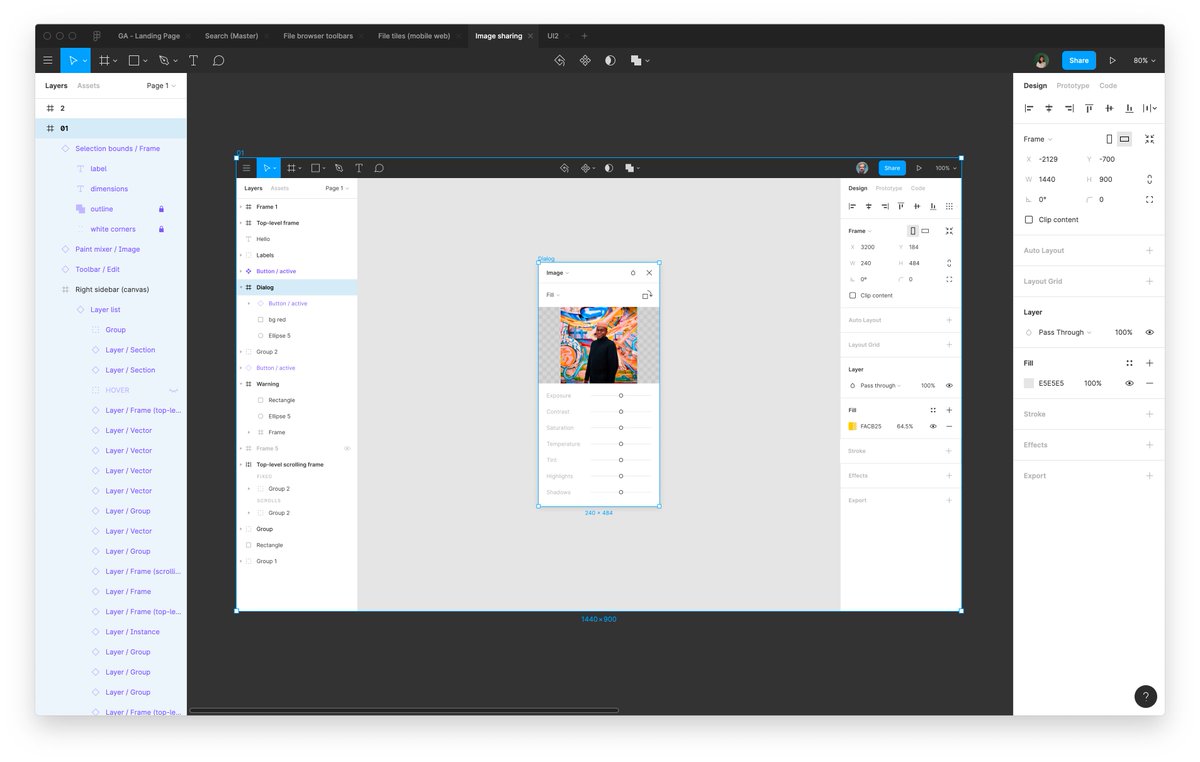Open the Frame tool dropdown arrow in the dark top toolbar

[116, 61]
